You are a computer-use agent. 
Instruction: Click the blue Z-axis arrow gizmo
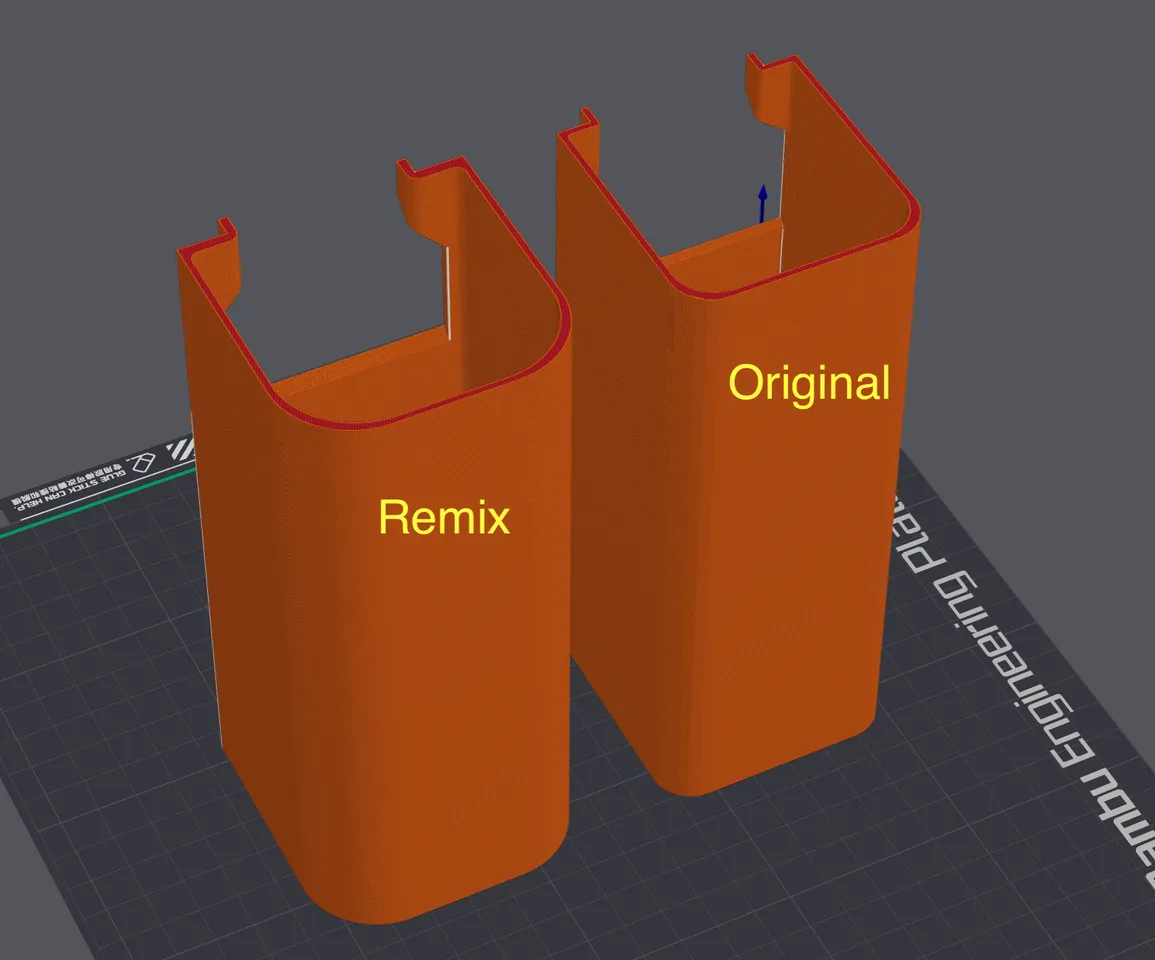click(762, 203)
